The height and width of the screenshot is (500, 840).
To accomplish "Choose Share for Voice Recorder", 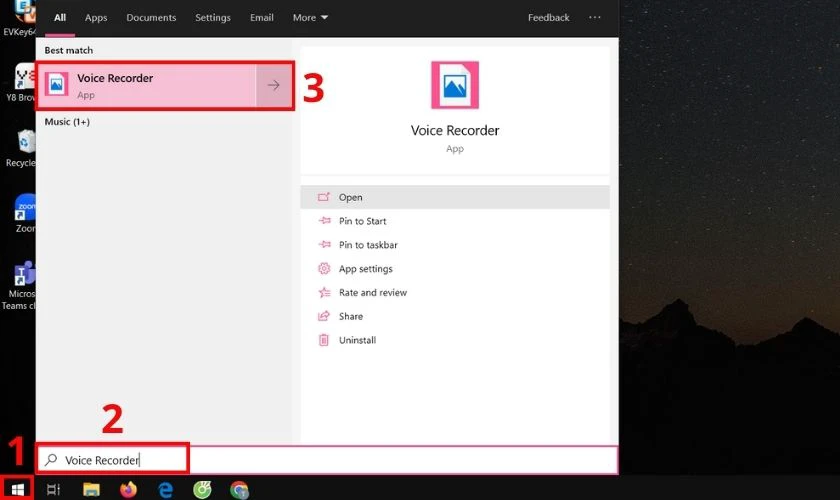I will click(455, 316).
